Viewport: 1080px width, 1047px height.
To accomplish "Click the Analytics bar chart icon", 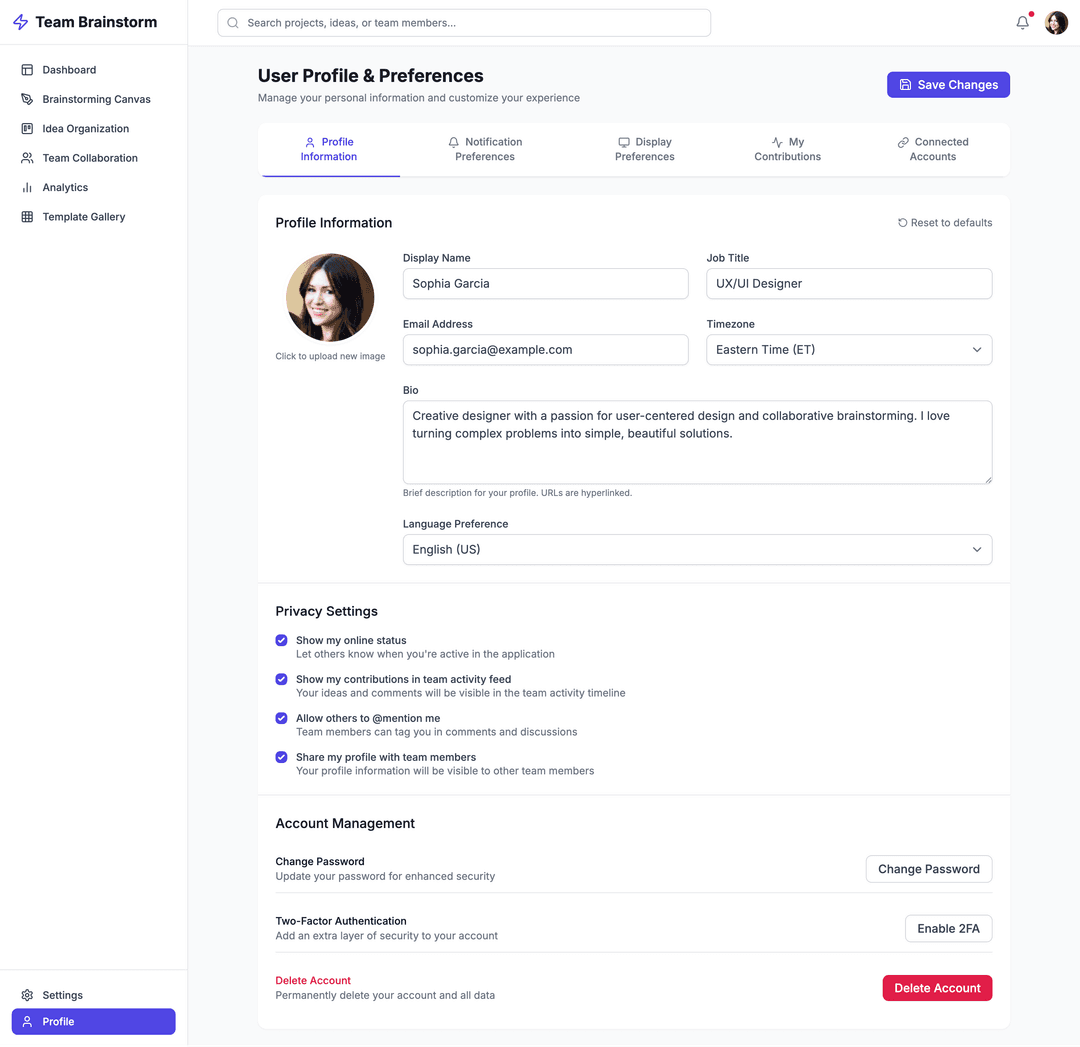I will click(x=27, y=188).
